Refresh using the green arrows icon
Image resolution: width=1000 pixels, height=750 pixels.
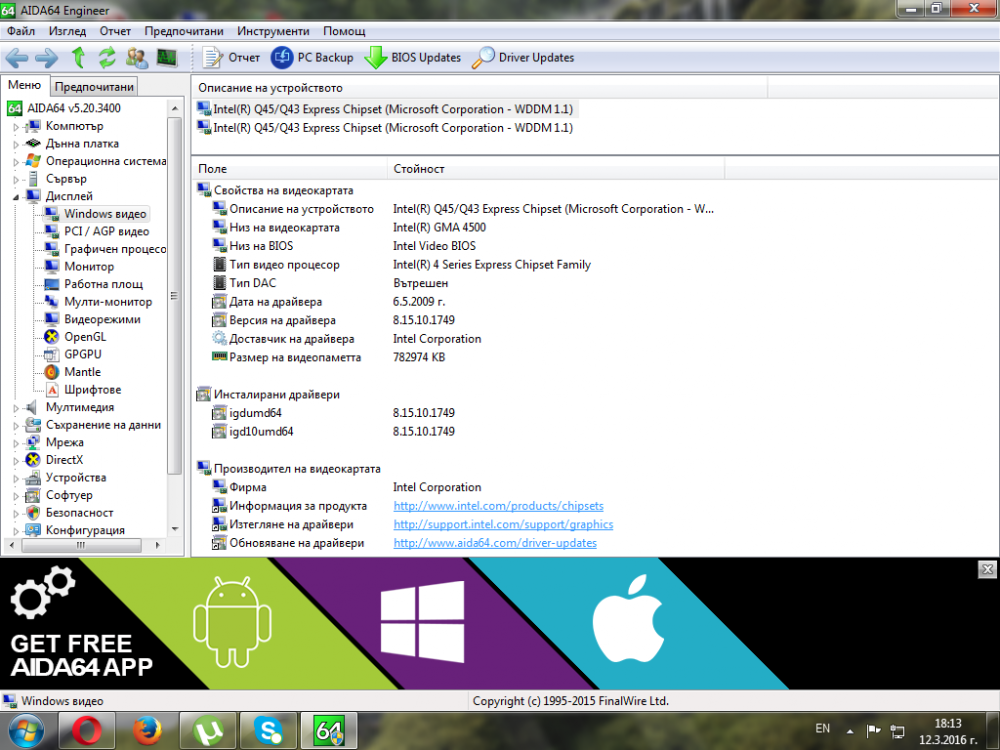[x=107, y=57]
